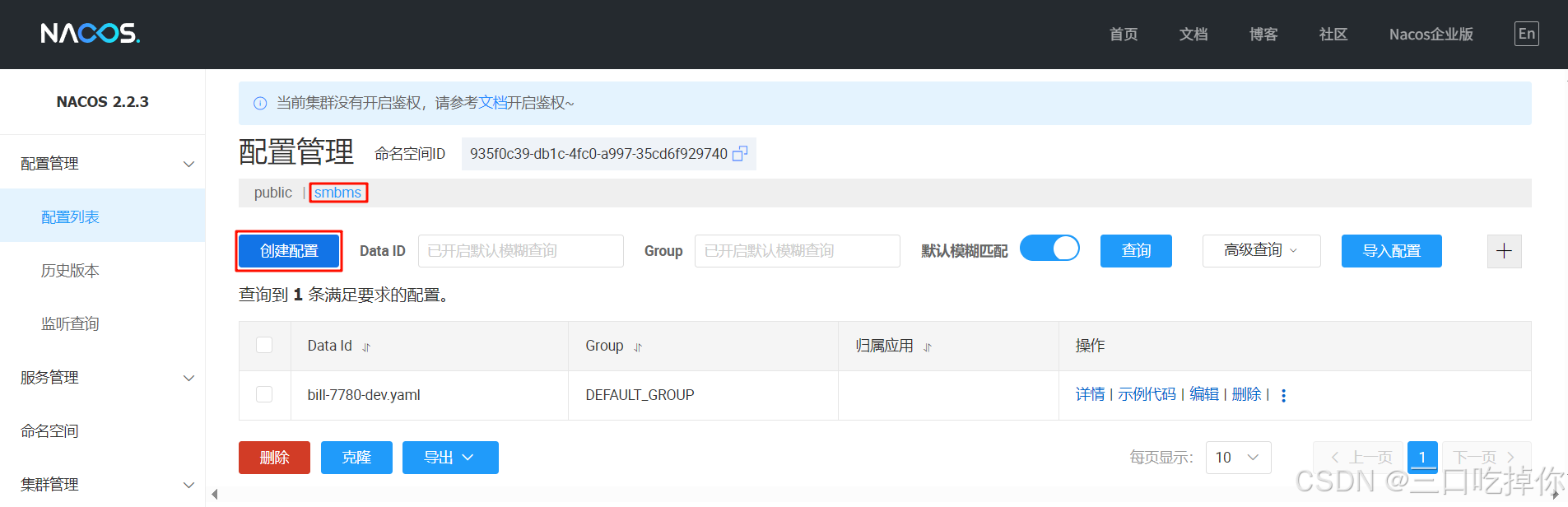Expand the 配置管理 sidebar menu
Image resolution: width=1568 pixels, height=507 pixels.
[x=102, y=164]
